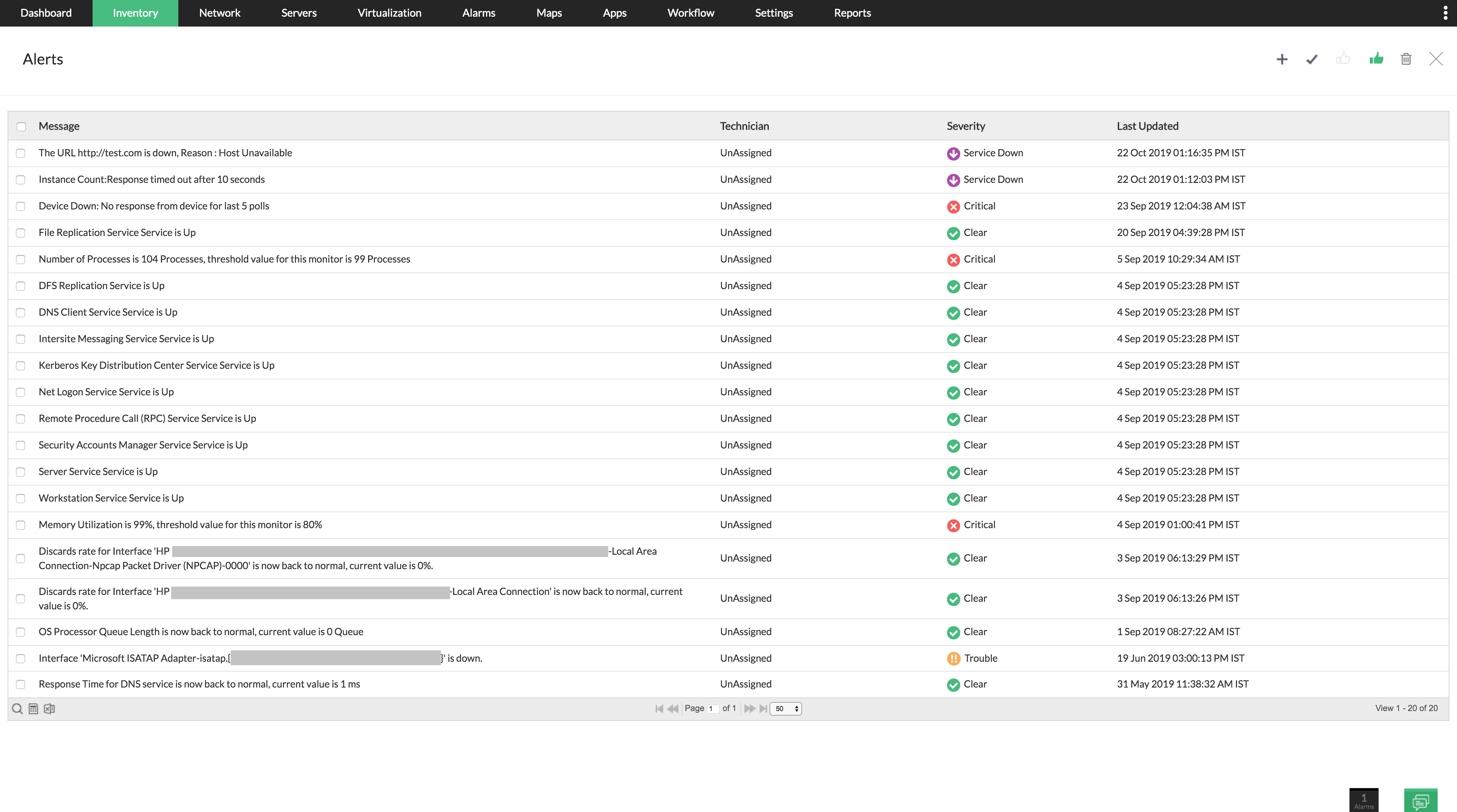Open the Inventory menu tab
This screenshot has width=1457, height=812.
pos(135,12)
